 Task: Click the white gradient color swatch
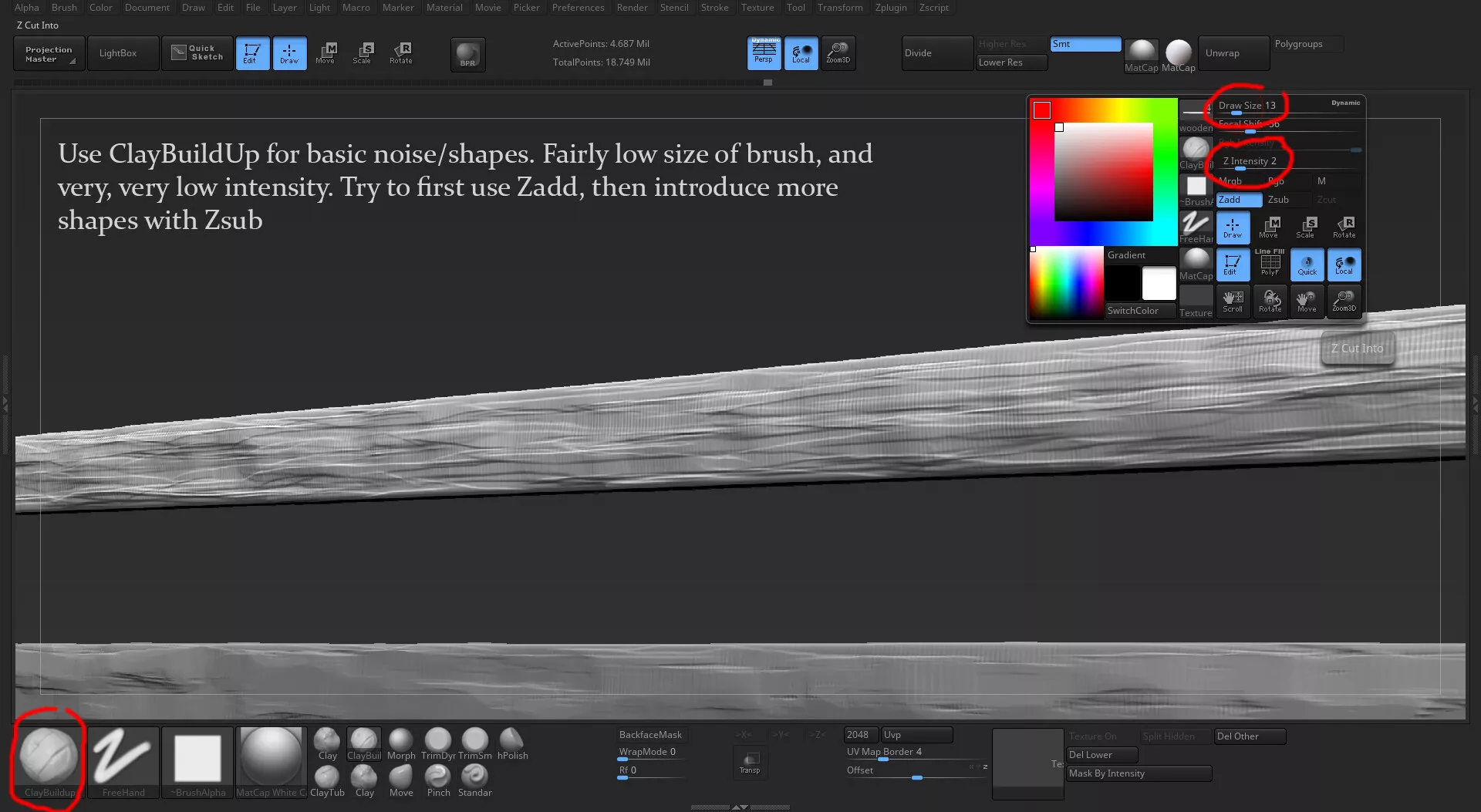coord(1159,283)
